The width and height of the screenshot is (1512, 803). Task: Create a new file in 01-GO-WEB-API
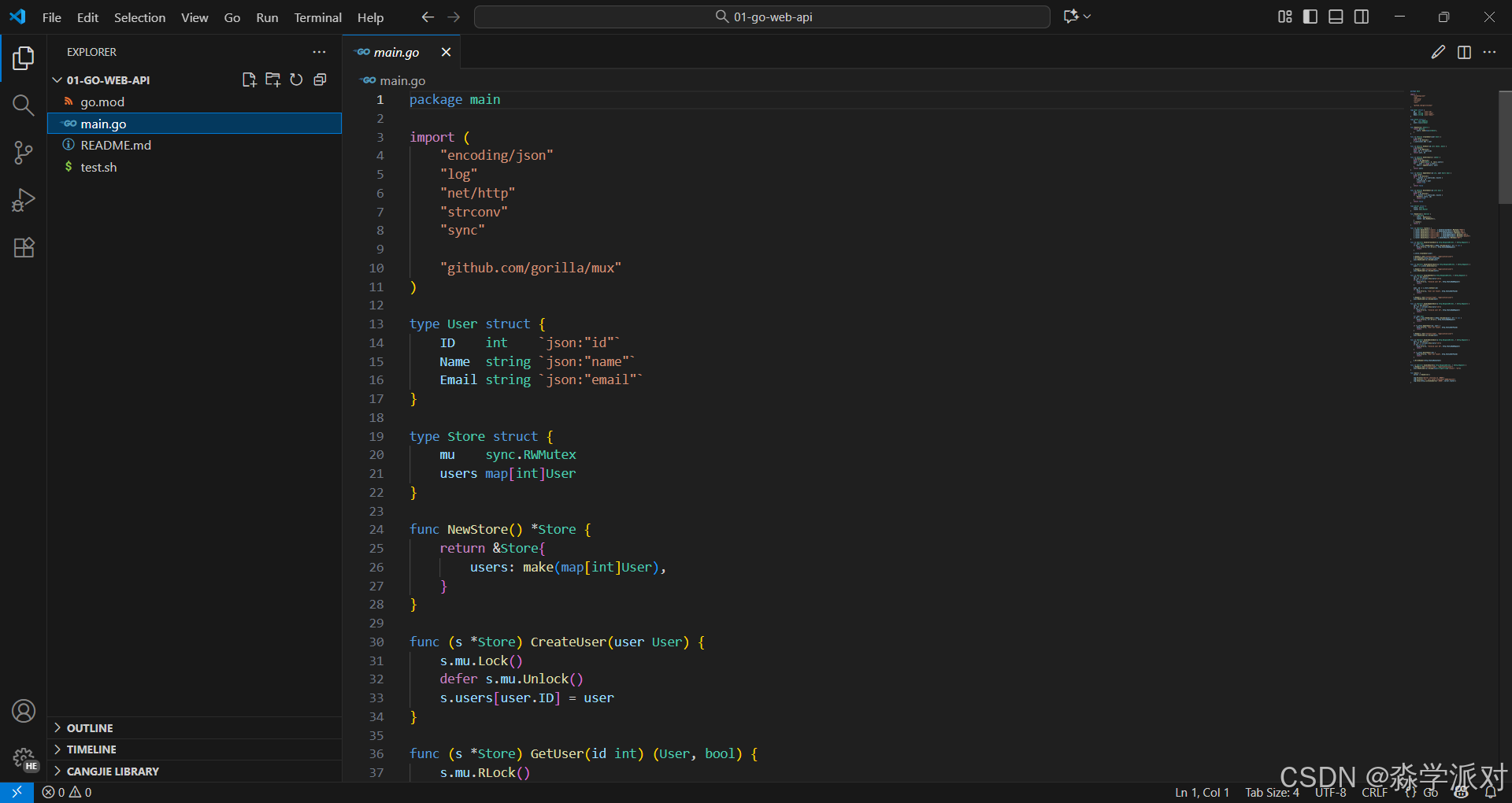(x=250, y=80)
